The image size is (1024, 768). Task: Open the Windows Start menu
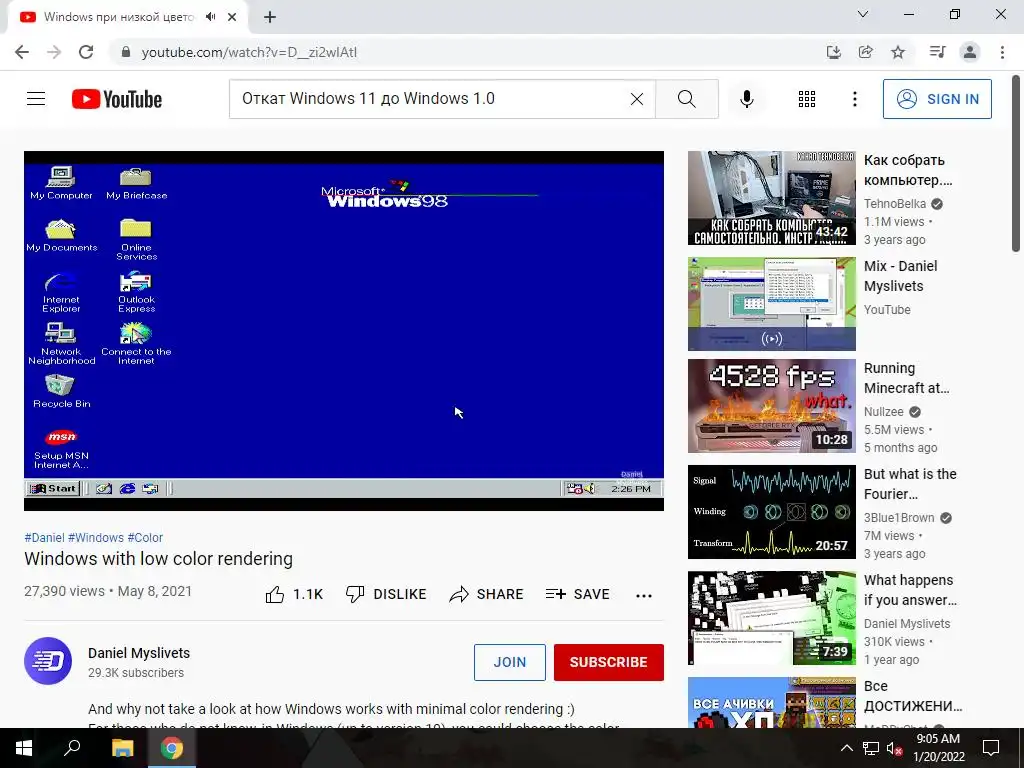[24, 748]
